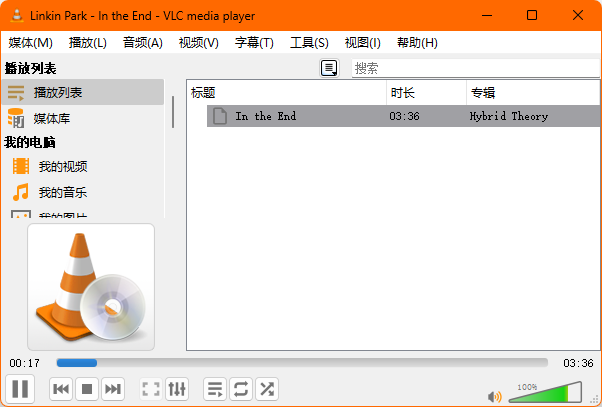Open the 音频(A) menu
602x407 pixels.
(x=143, y=43)
